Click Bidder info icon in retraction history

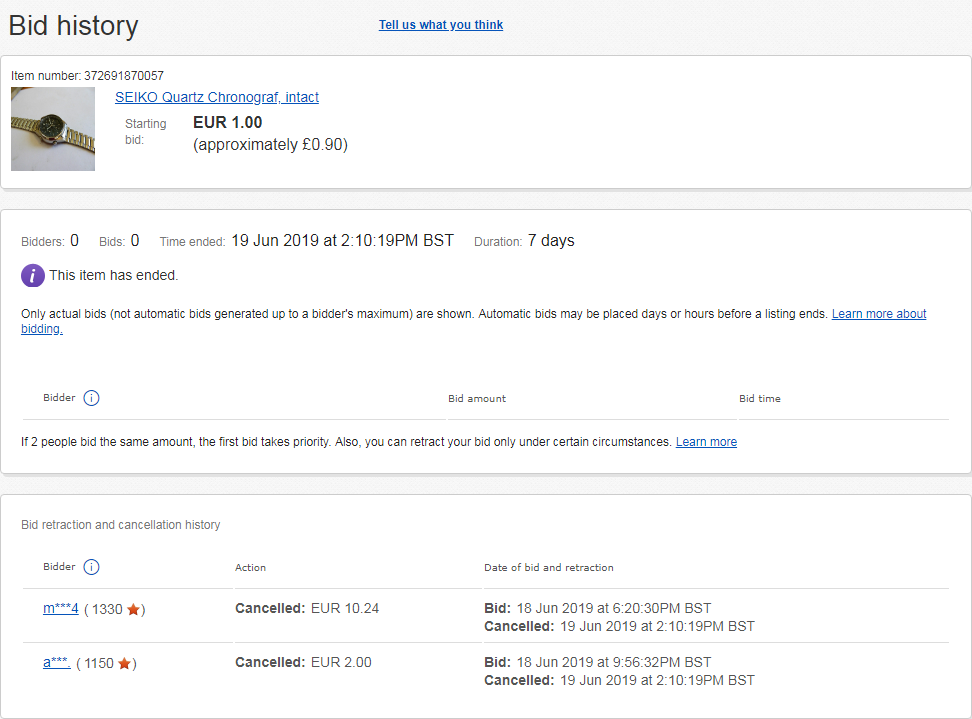(91, 567)
